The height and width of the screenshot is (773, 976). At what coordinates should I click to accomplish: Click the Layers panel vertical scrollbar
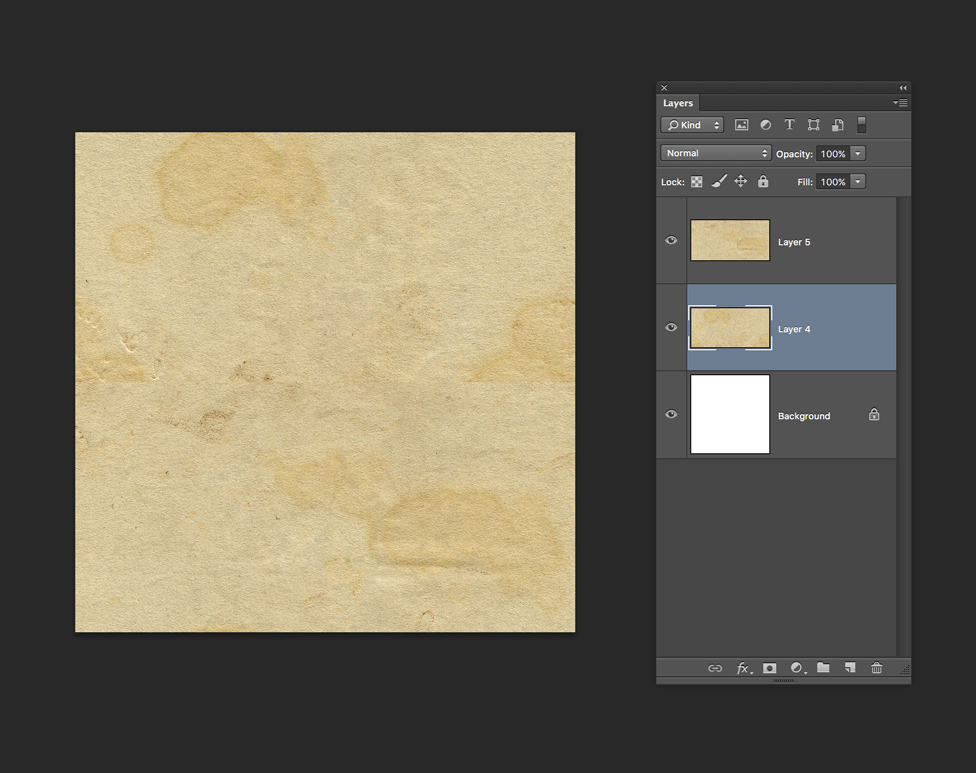click(904, 426)
